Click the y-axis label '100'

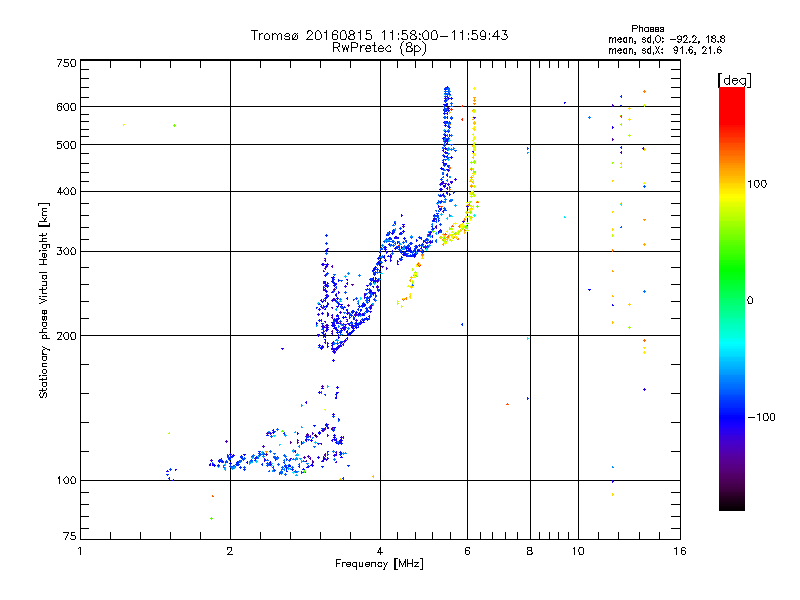(66, 481)
